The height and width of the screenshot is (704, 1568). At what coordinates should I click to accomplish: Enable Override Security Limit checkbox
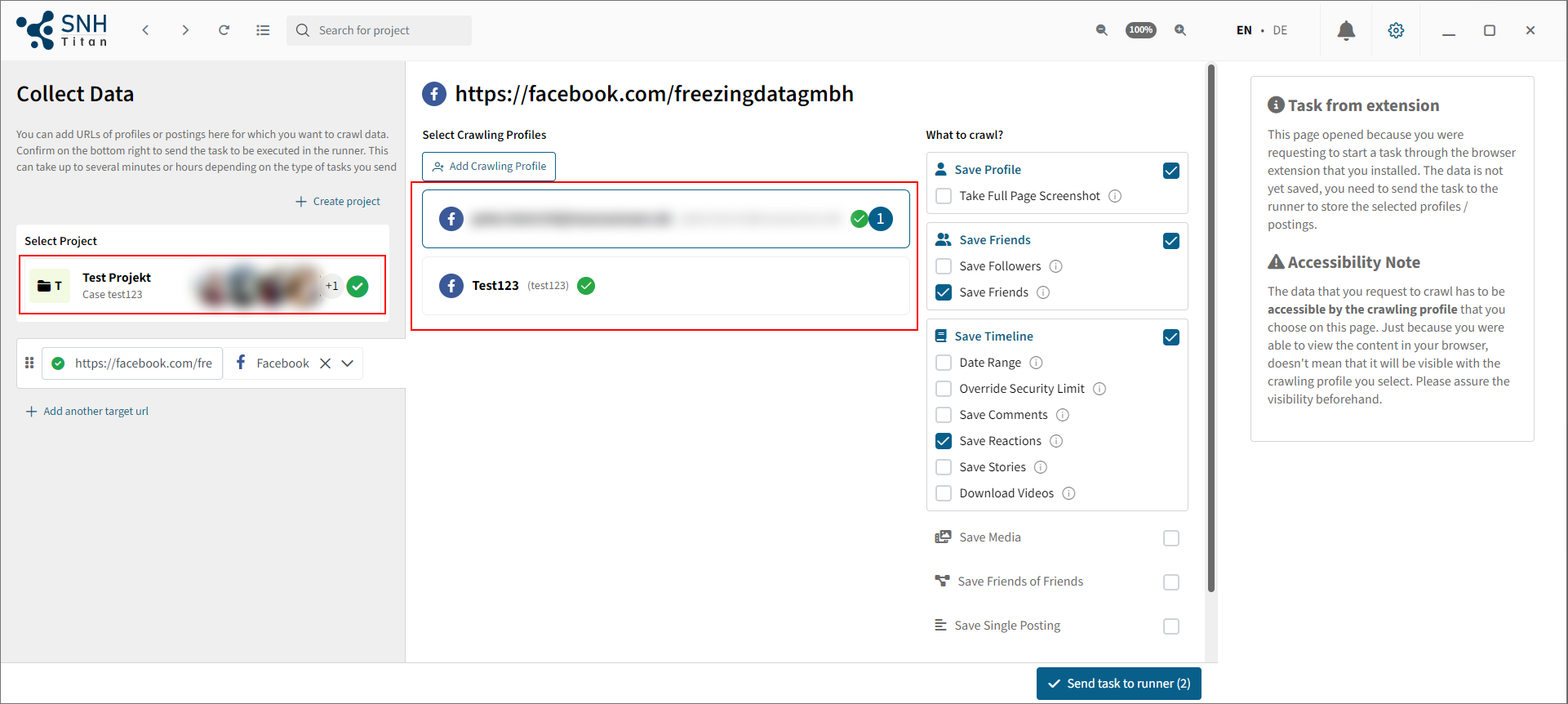(x=944, y=389)
